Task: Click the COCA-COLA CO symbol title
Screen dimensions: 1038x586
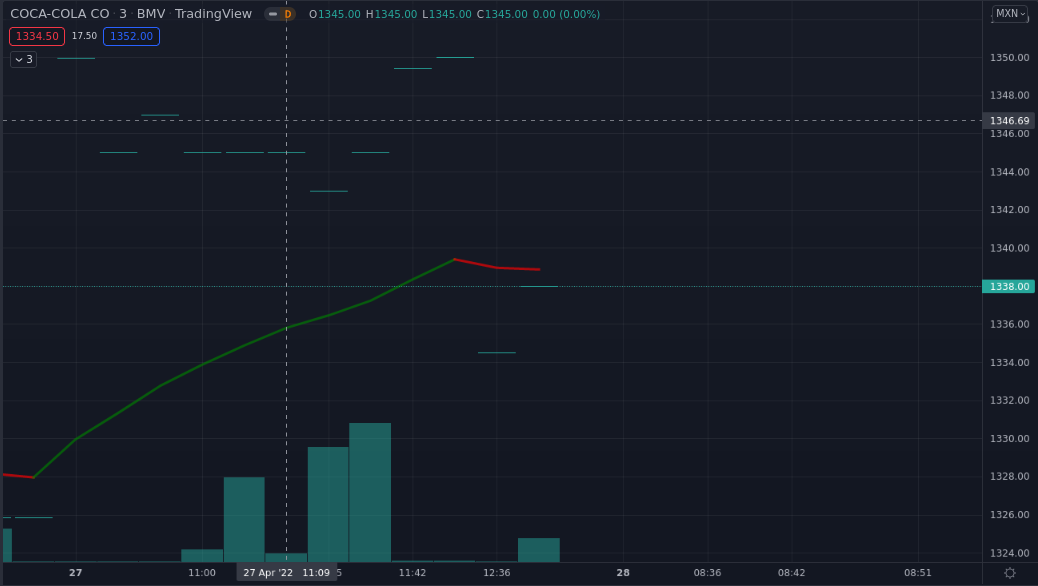Action: pyautogui.click(x=60, y=14)
